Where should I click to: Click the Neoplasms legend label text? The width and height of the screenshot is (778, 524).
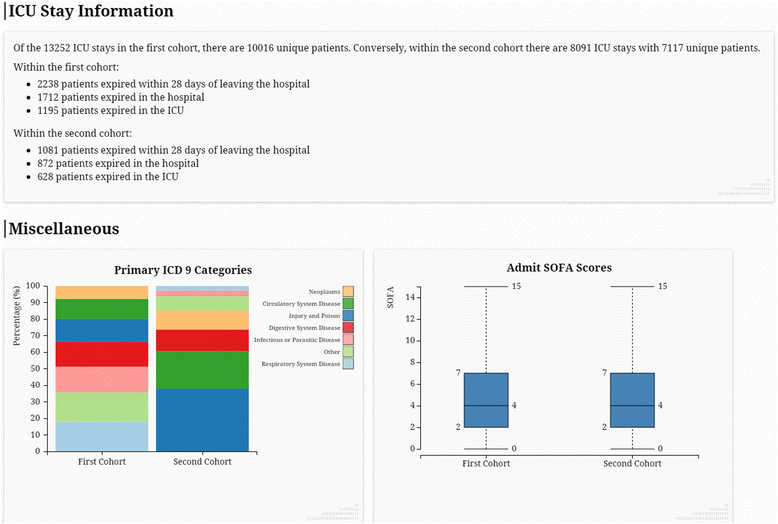pyautogui.click(x=324, y=291)
